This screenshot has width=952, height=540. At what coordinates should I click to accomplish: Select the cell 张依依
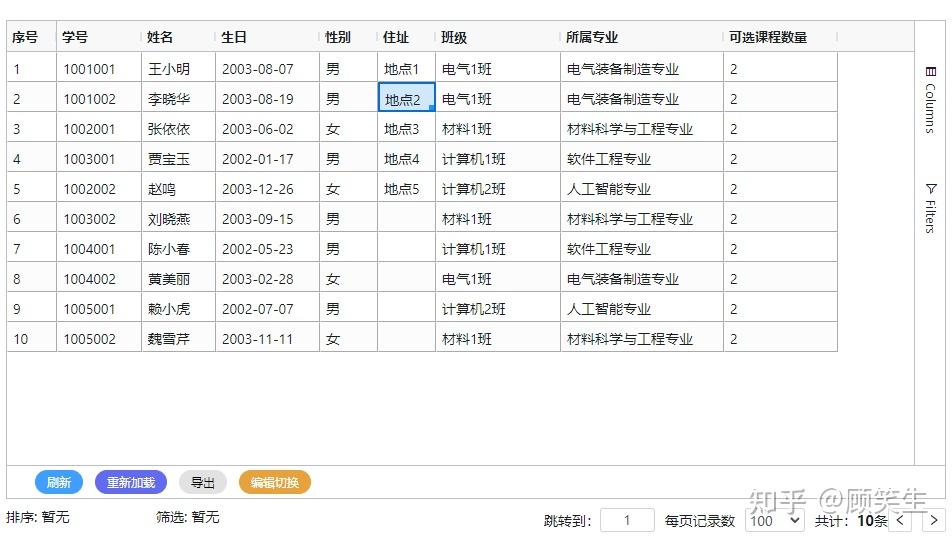coord(178,128)
